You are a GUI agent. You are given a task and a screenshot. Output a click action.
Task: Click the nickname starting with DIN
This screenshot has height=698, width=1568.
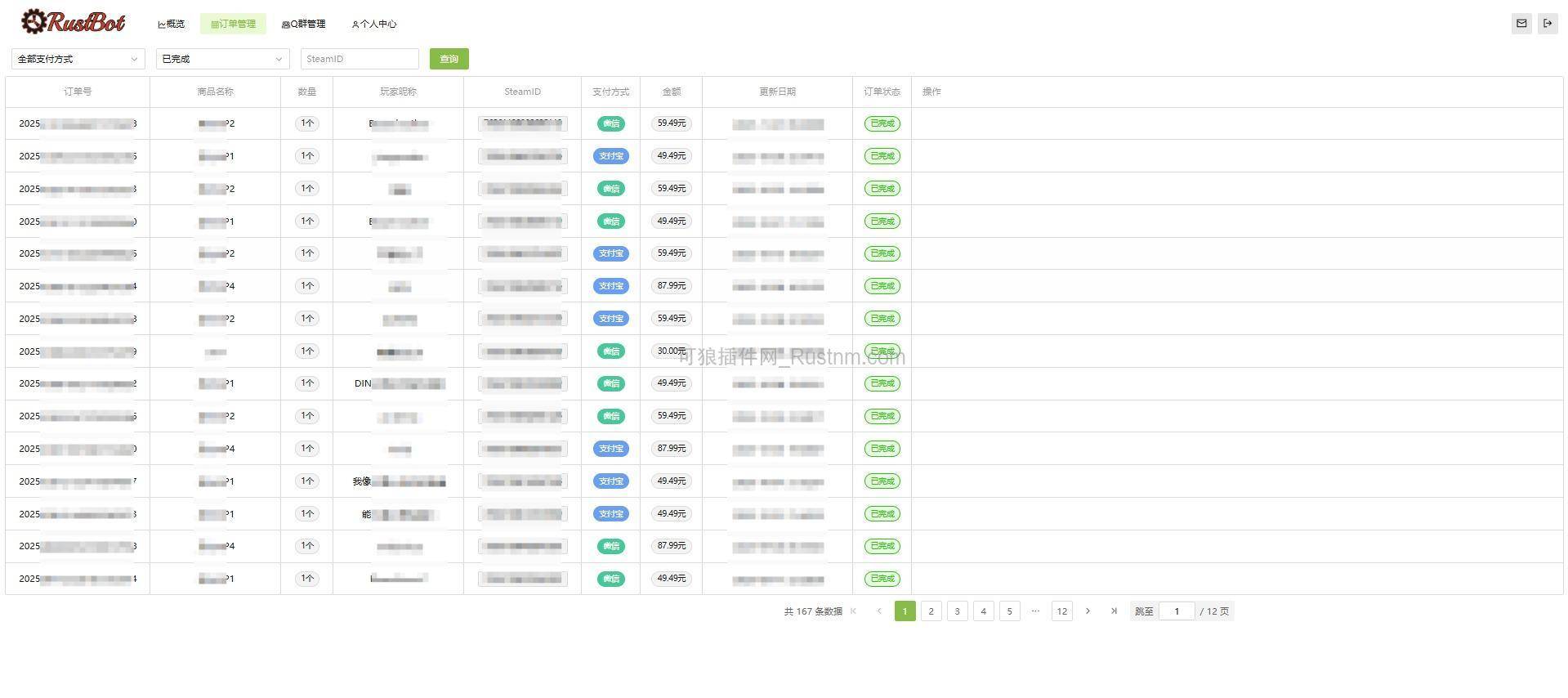pos(400,383)
